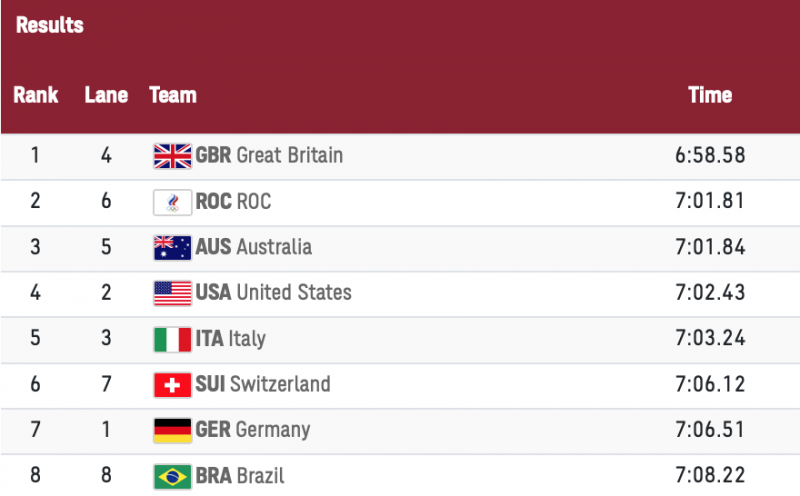
Task: Click the United States flag icon
Action: 172,293
